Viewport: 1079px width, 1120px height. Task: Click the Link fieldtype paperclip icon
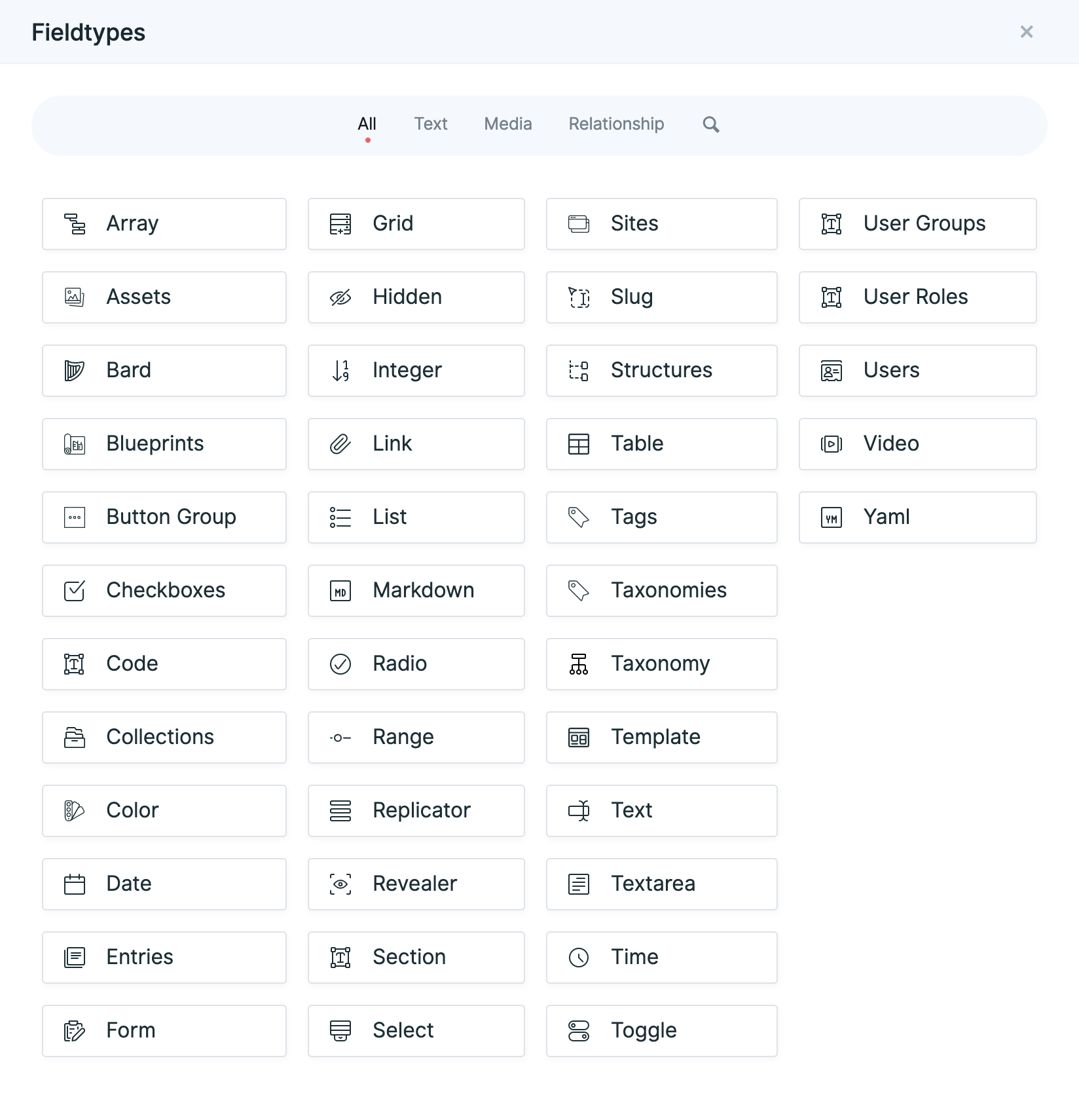[x=340, y=443]
